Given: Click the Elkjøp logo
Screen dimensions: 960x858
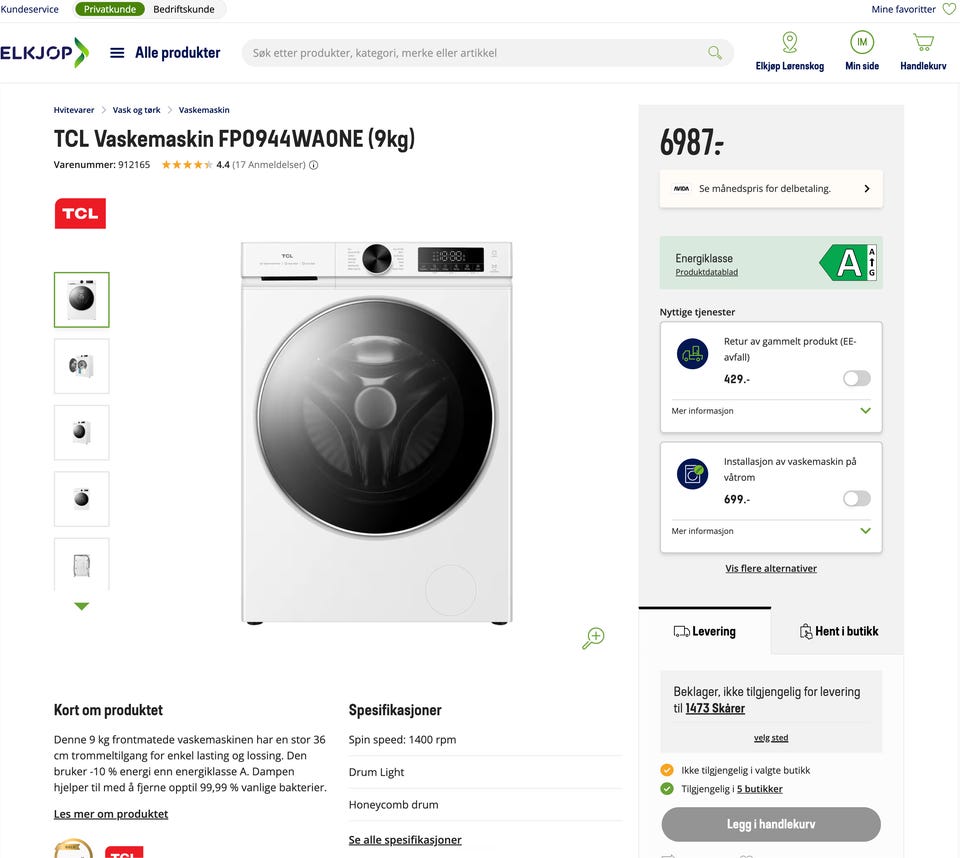Looking at the screenshot, I should [45, 53].
